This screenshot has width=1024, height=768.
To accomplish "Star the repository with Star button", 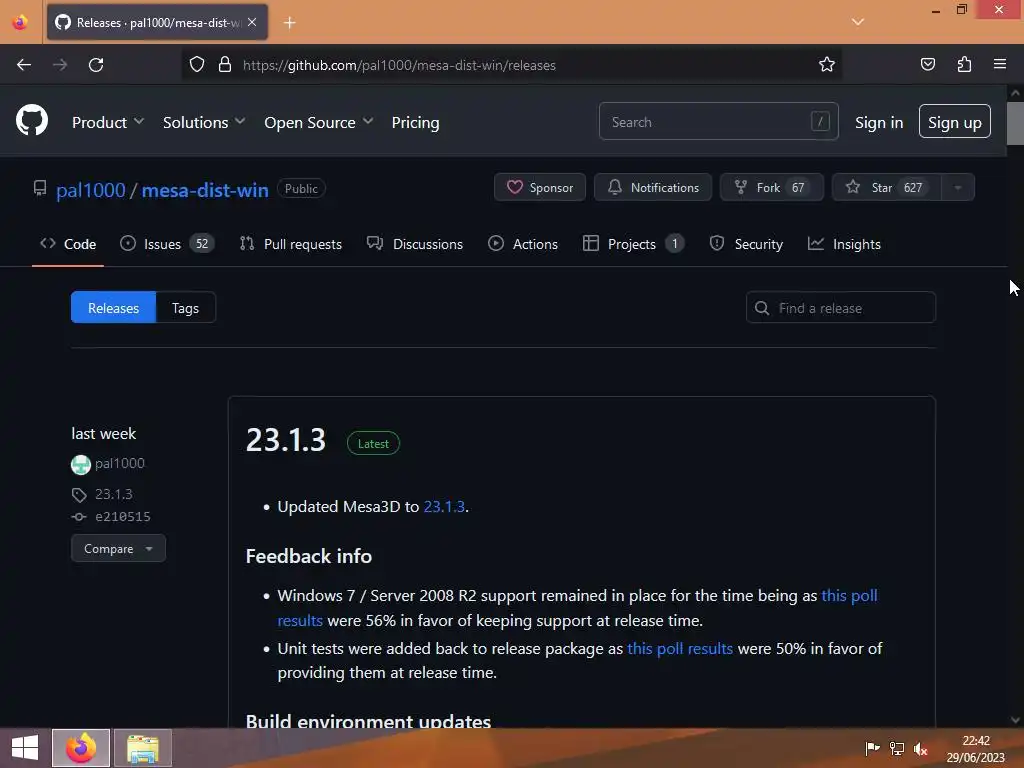I will click(x=886, y=187).
